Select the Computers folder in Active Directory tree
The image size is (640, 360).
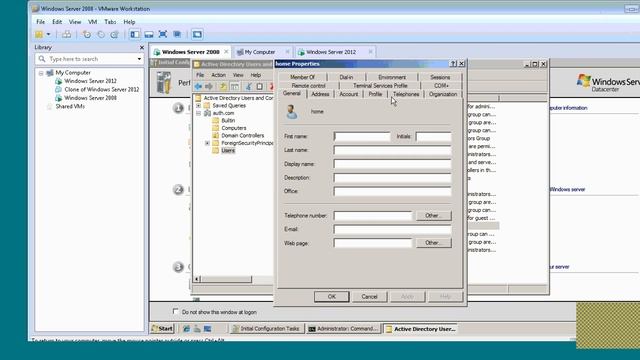[234, 128]
